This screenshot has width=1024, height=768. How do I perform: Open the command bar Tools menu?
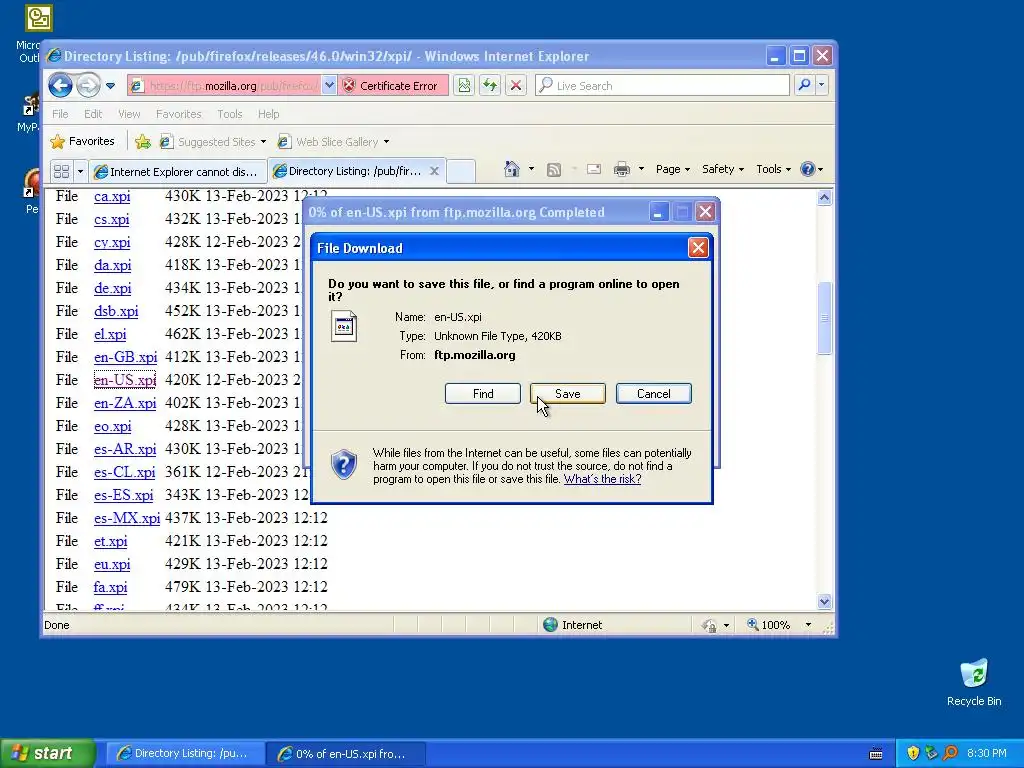coord(773,169)
